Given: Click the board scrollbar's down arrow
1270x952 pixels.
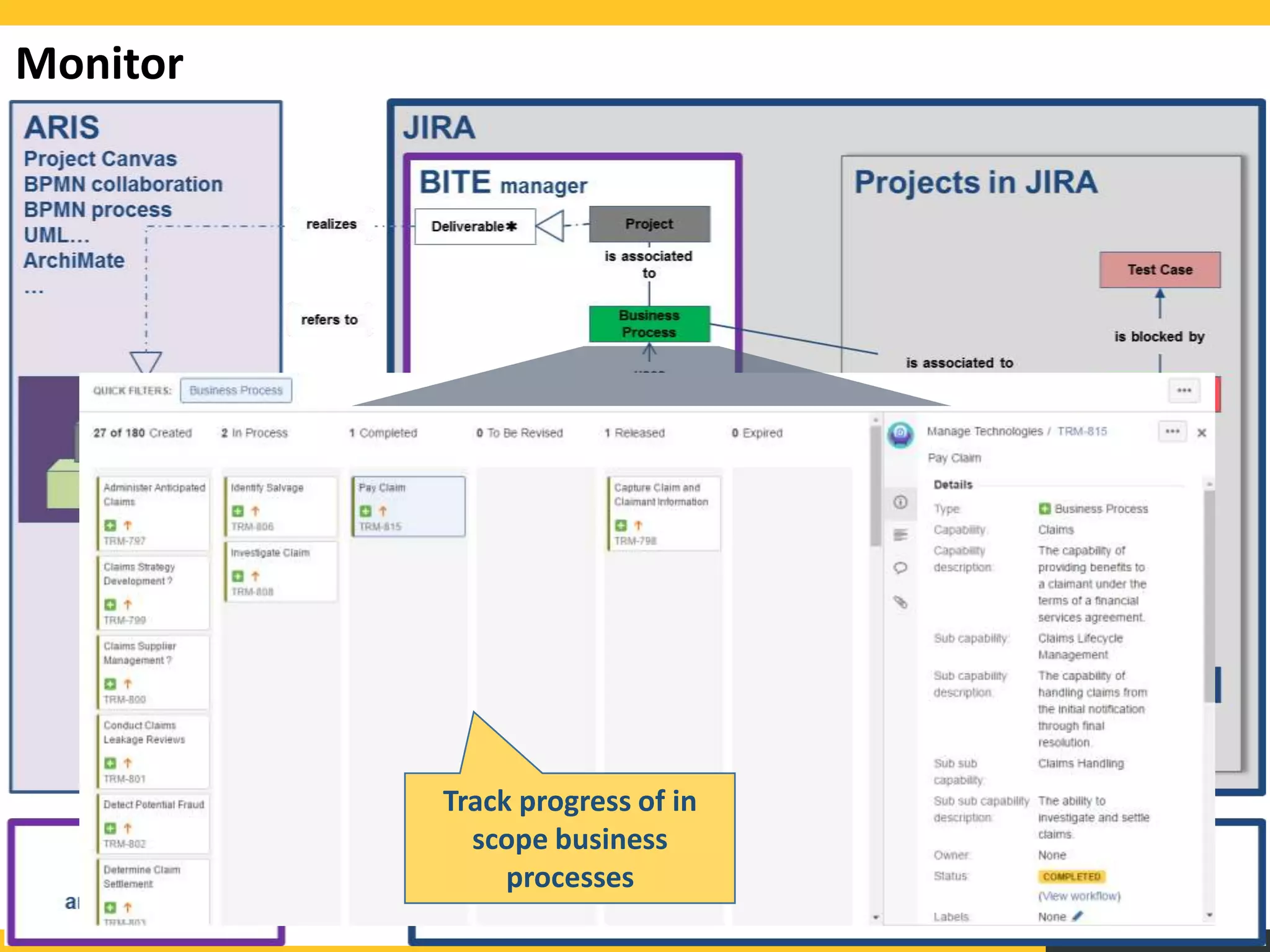Looking at the screenshot, I should 876,917.
